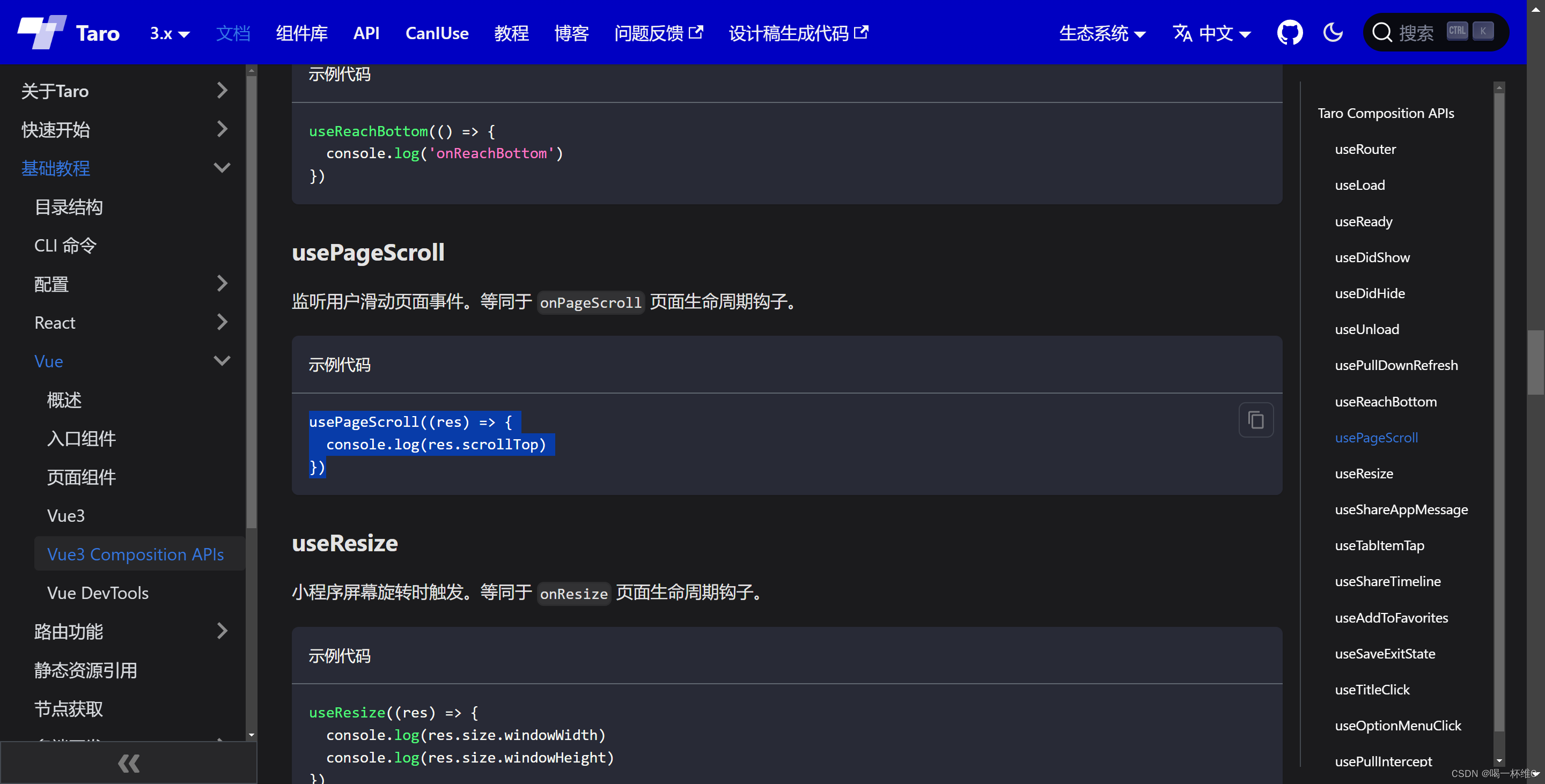Switch to the 组件库 tab
Viewport: 1545px width, 784px height.
301,34
